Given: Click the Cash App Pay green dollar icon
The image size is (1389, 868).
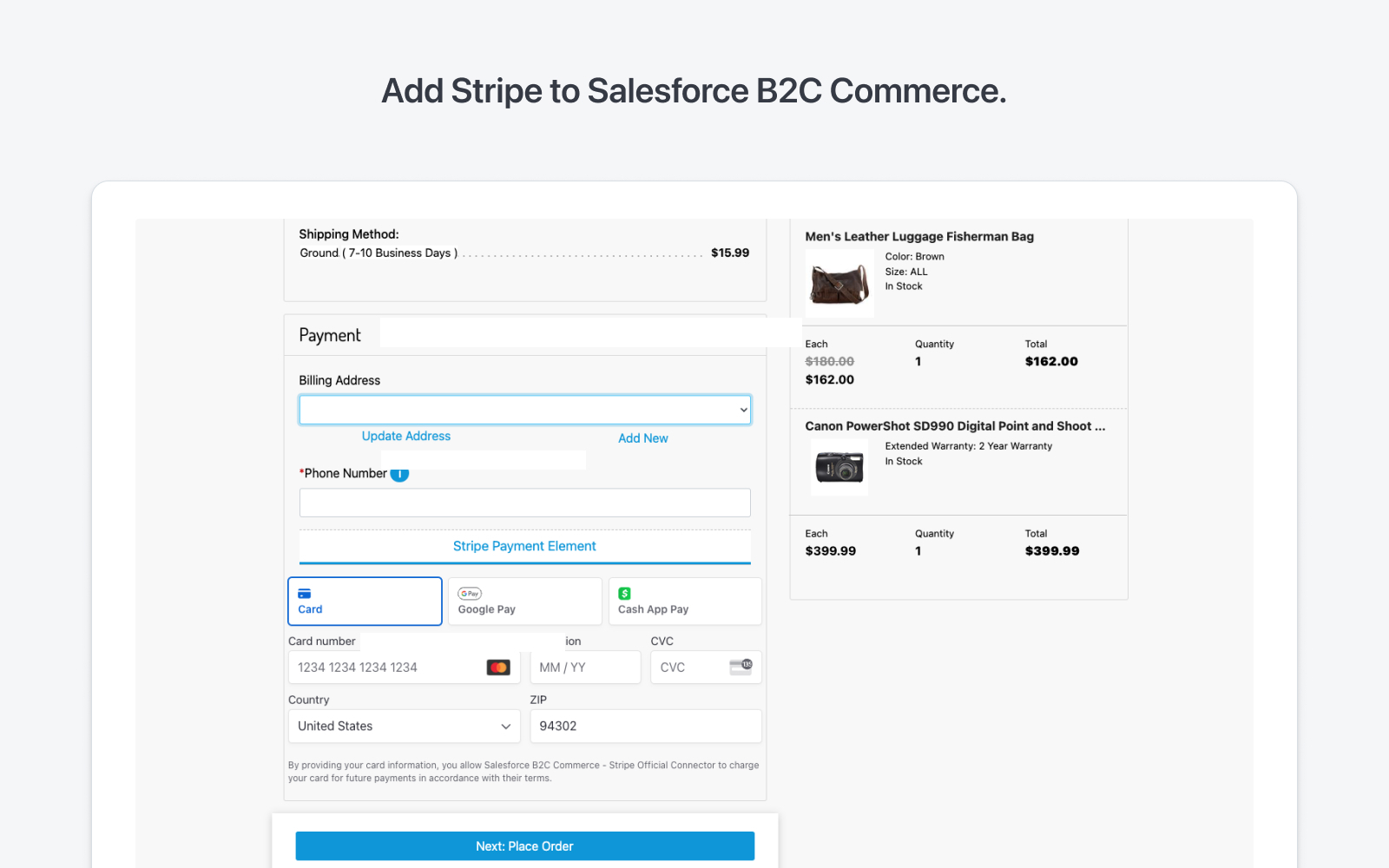Looking at the screenshot, I should click(x=622, y=594).
